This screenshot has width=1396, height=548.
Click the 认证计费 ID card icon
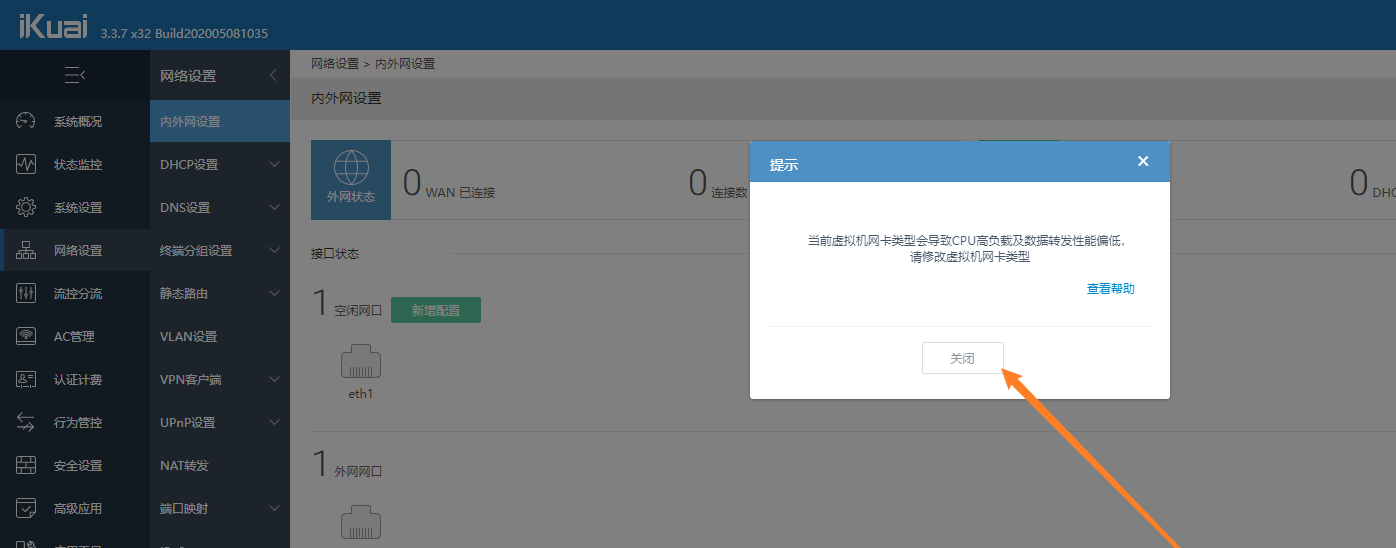(x=26, y=380)
